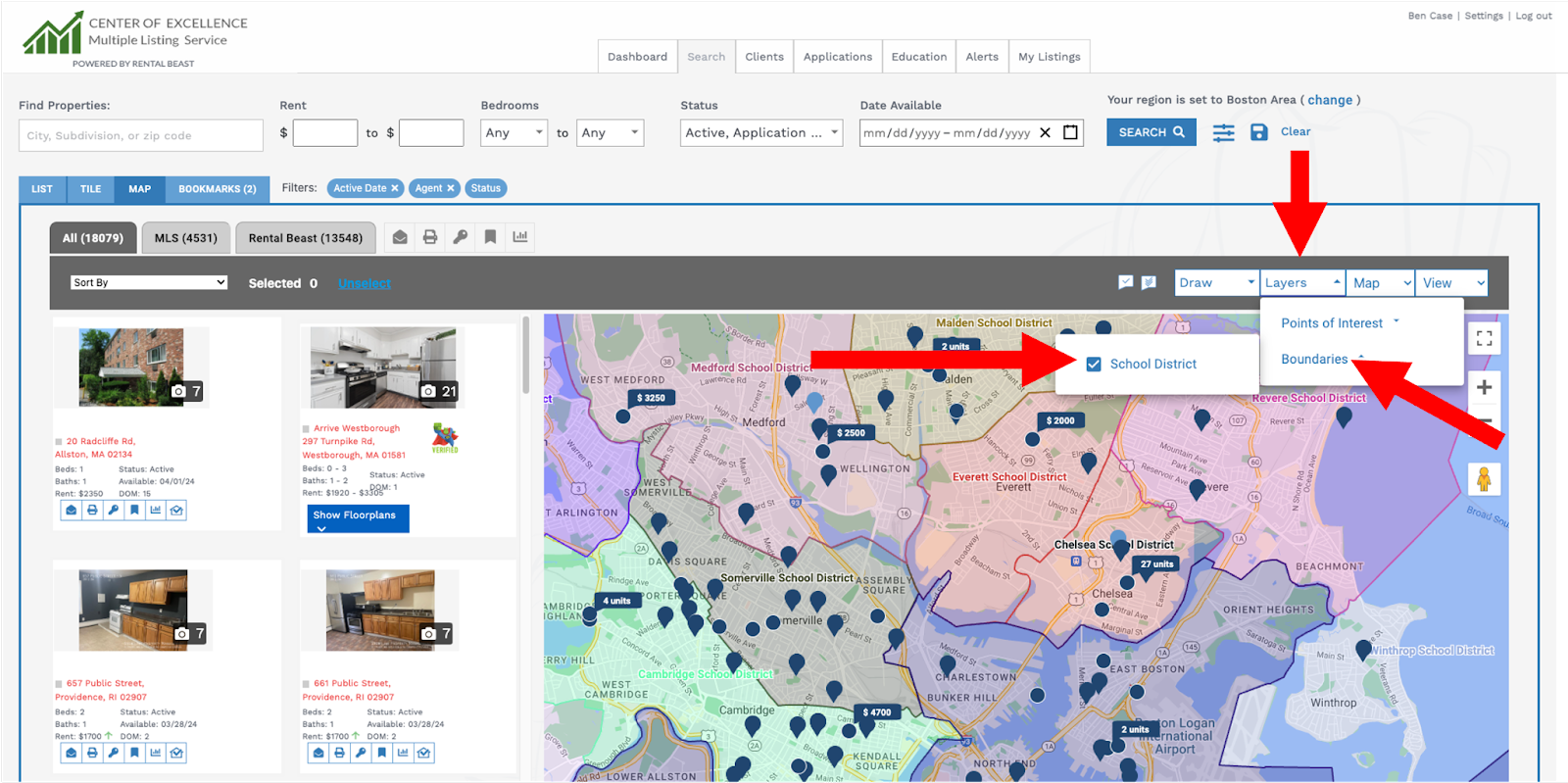Image resolution: width=1568 pixels, height=783 pixels.
Task: Click the $ 4700 map price marker
Action: coord(877,712)
